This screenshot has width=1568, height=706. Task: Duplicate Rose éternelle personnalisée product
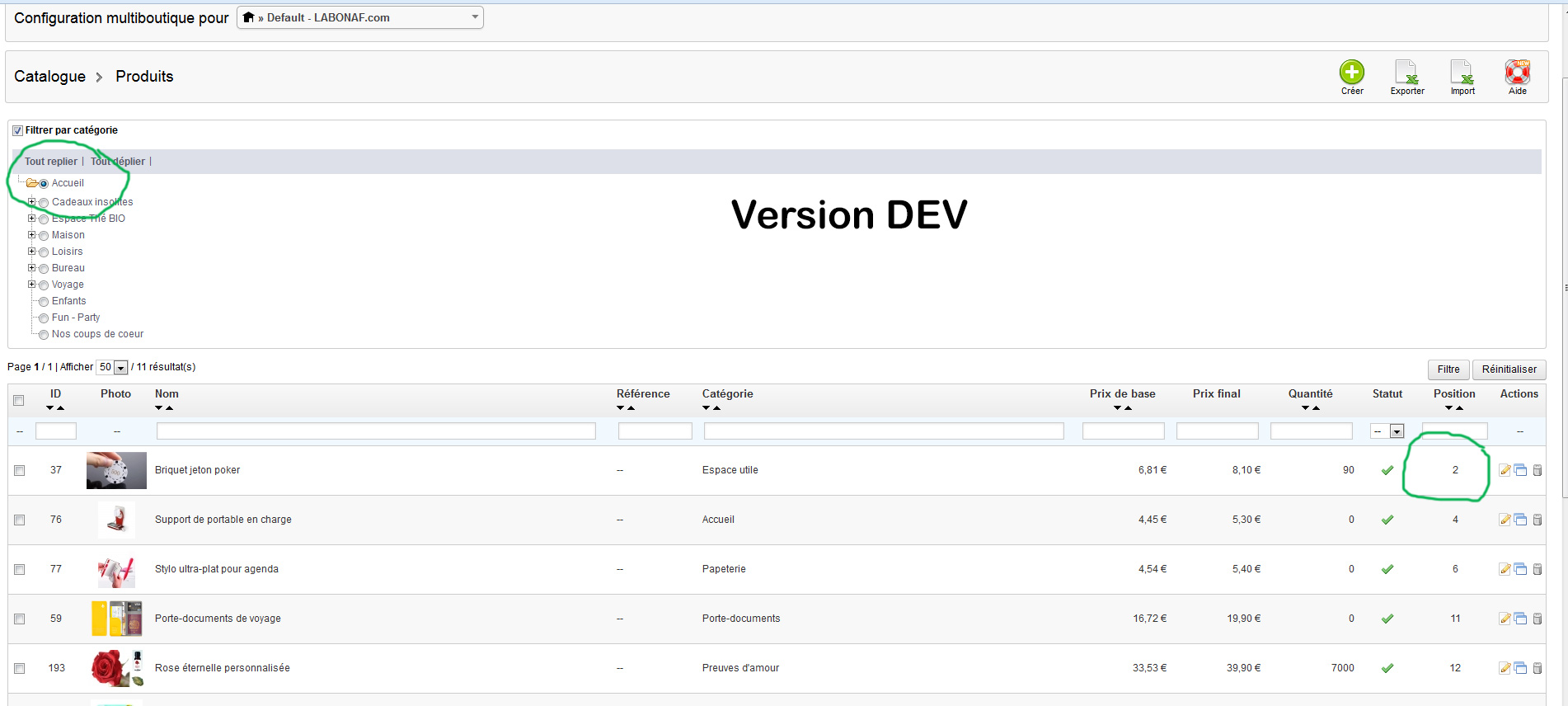pyautogui.click(x=1520, y=668)
